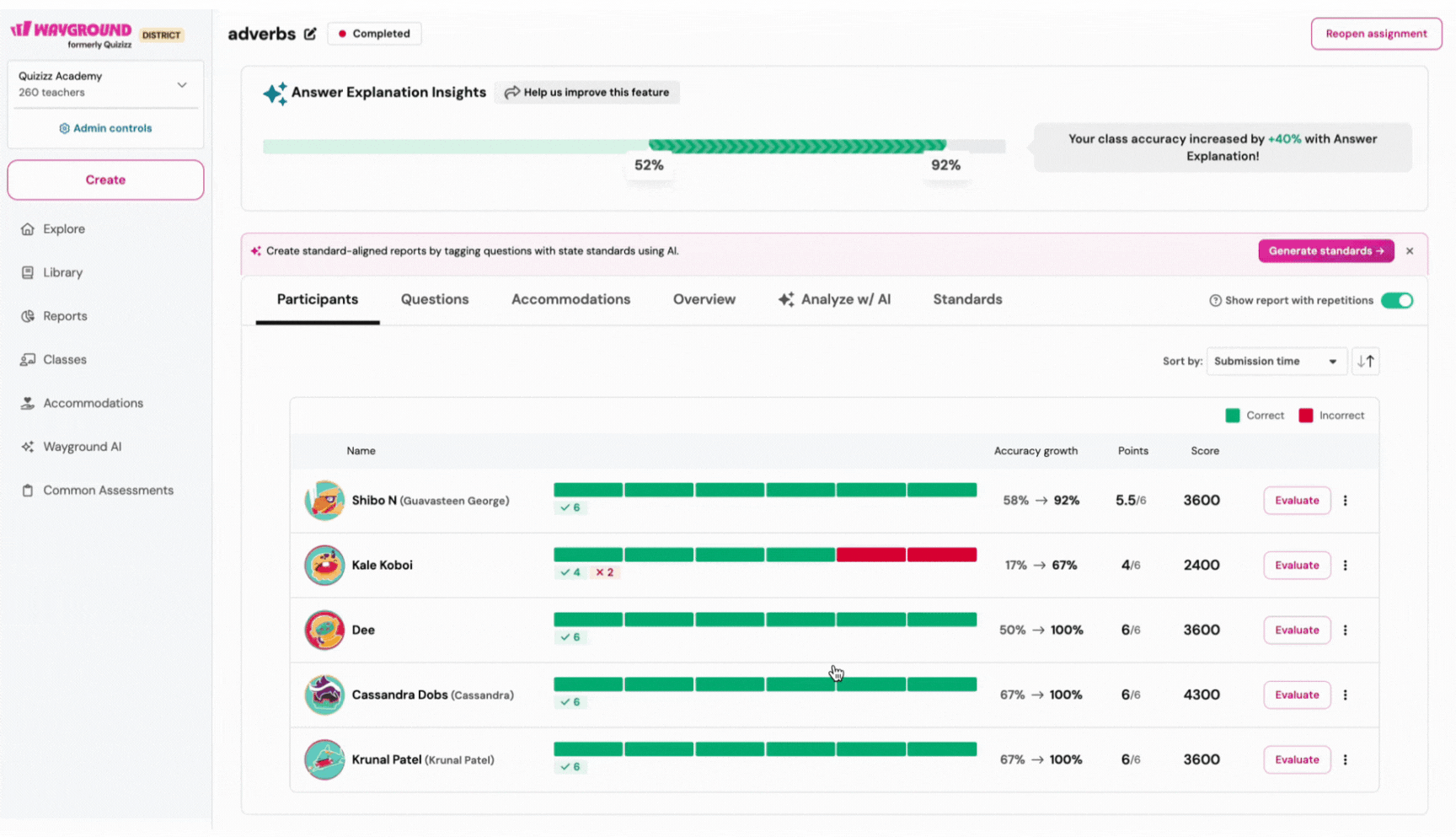Viewport: 1456px width, 837px height.
Task: Click Generate standards button
Action: click(1326, 251)
